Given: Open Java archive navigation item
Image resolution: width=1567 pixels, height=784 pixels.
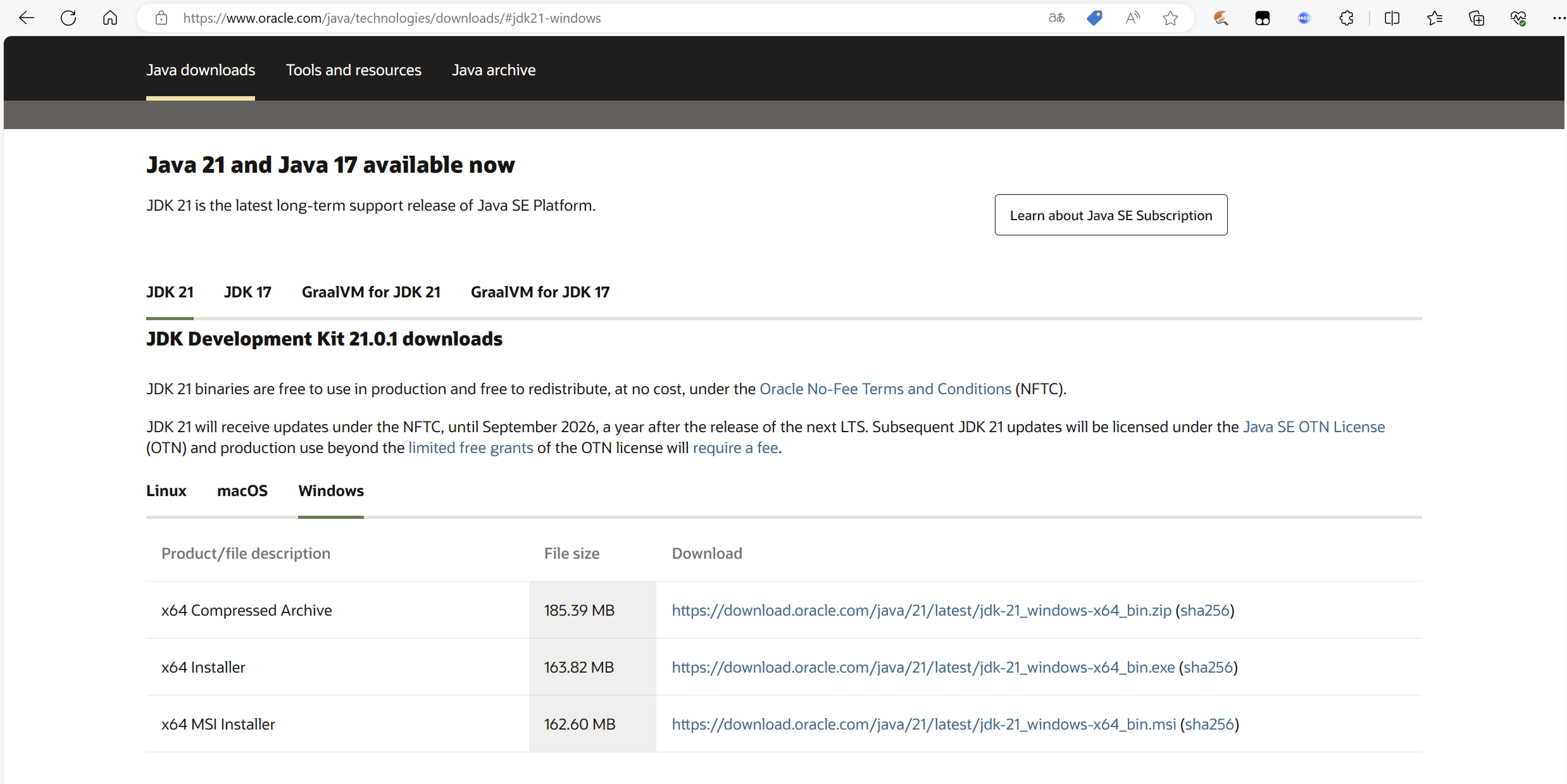Looking at the screenshot, I should [x=494, y=70].
